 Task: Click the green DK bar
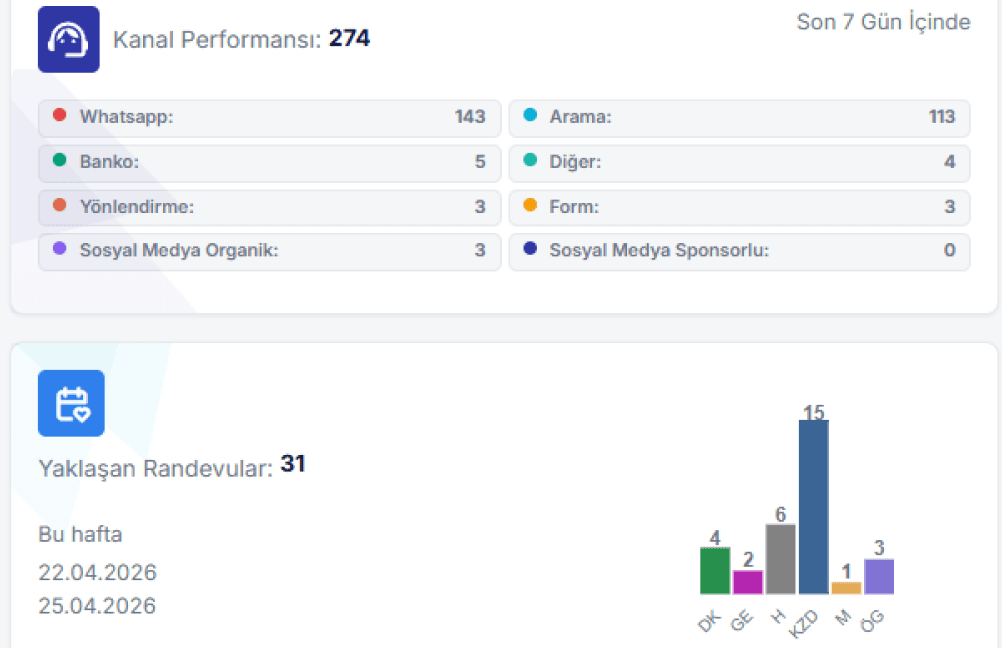click(x=714, y=570)
